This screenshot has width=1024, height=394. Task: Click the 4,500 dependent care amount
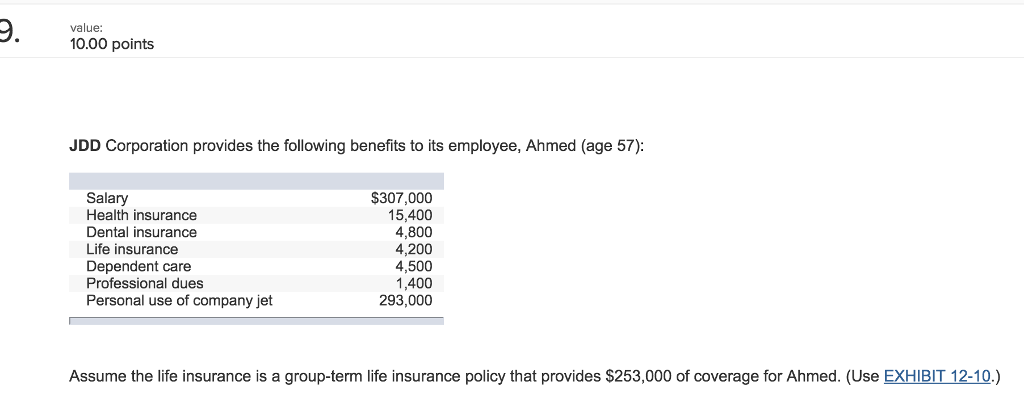point(413,267)
